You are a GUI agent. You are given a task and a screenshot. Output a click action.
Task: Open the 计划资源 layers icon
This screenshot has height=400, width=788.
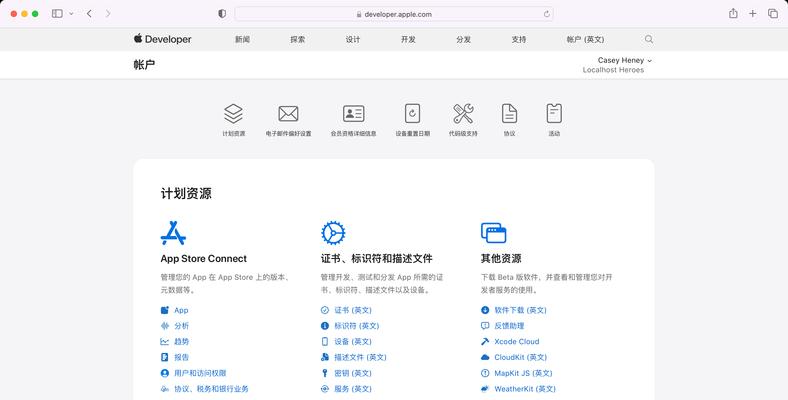(x=234, y=114)
